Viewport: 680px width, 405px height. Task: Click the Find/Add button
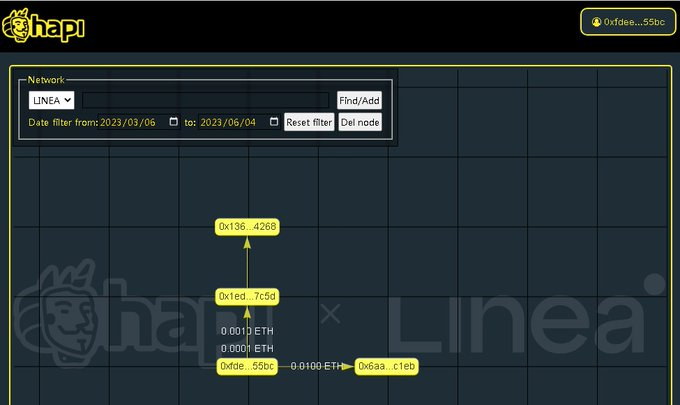point(359,100)
